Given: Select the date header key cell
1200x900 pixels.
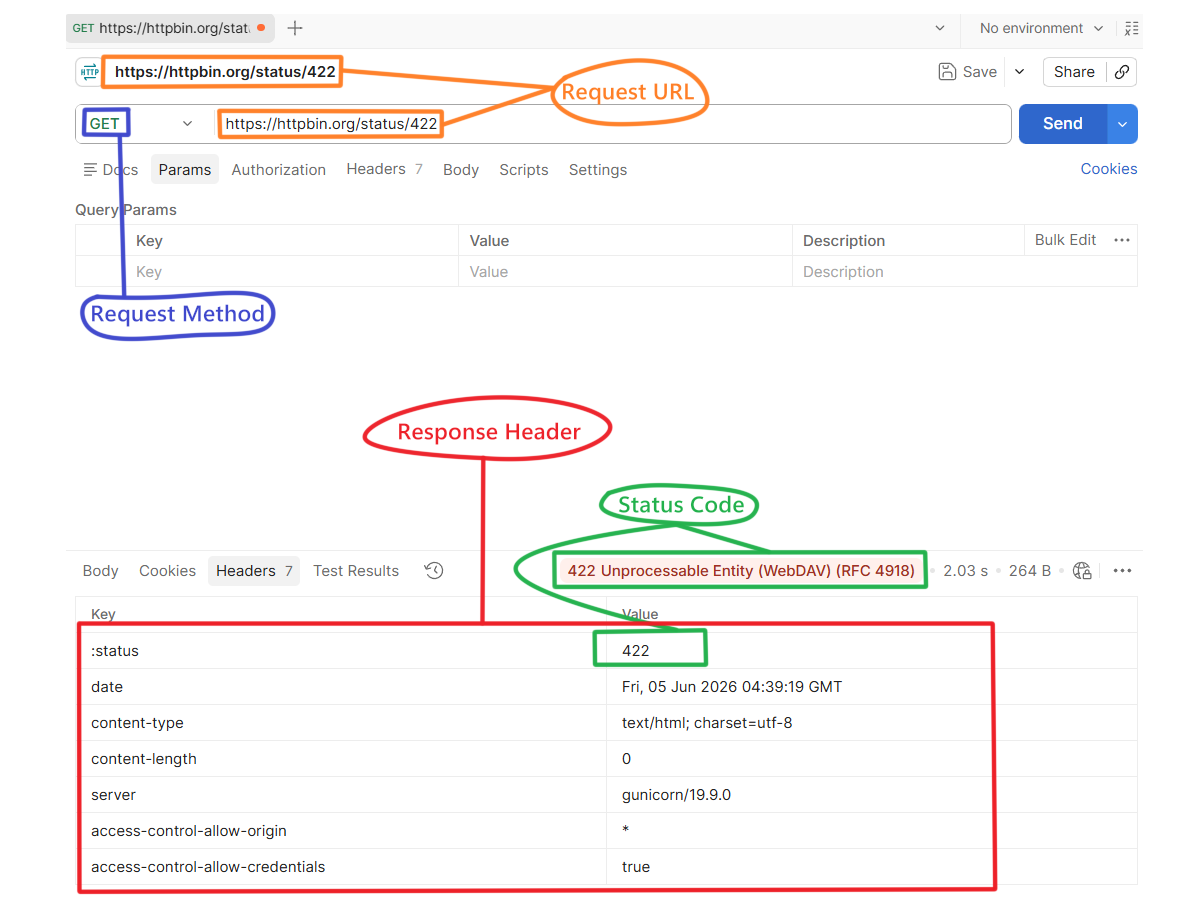Looking at the screenshot, I should point(341,687).
